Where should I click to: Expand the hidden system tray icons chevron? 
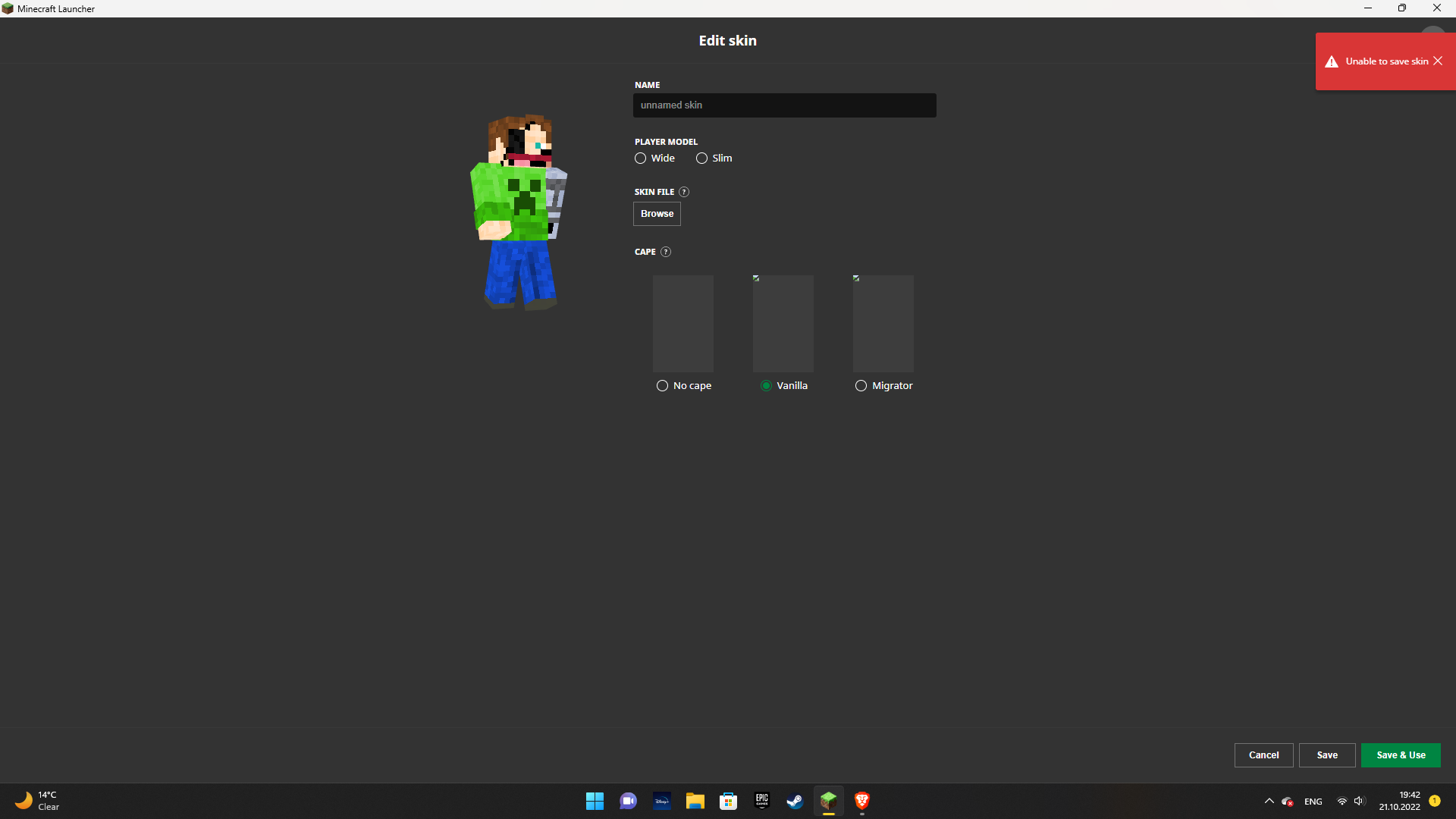click(1269, 801)
